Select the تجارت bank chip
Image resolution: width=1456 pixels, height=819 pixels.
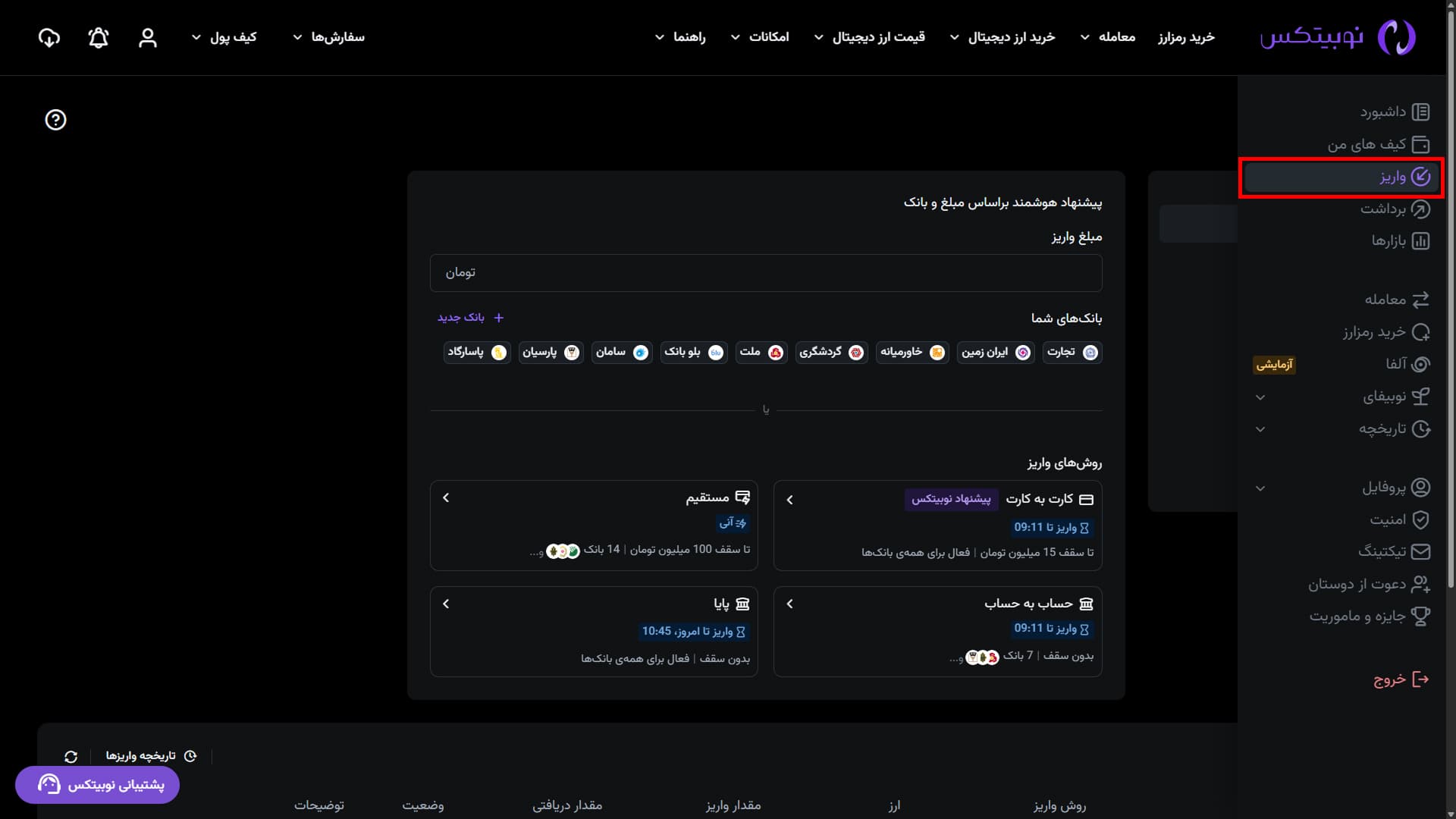click(1072, 352)
